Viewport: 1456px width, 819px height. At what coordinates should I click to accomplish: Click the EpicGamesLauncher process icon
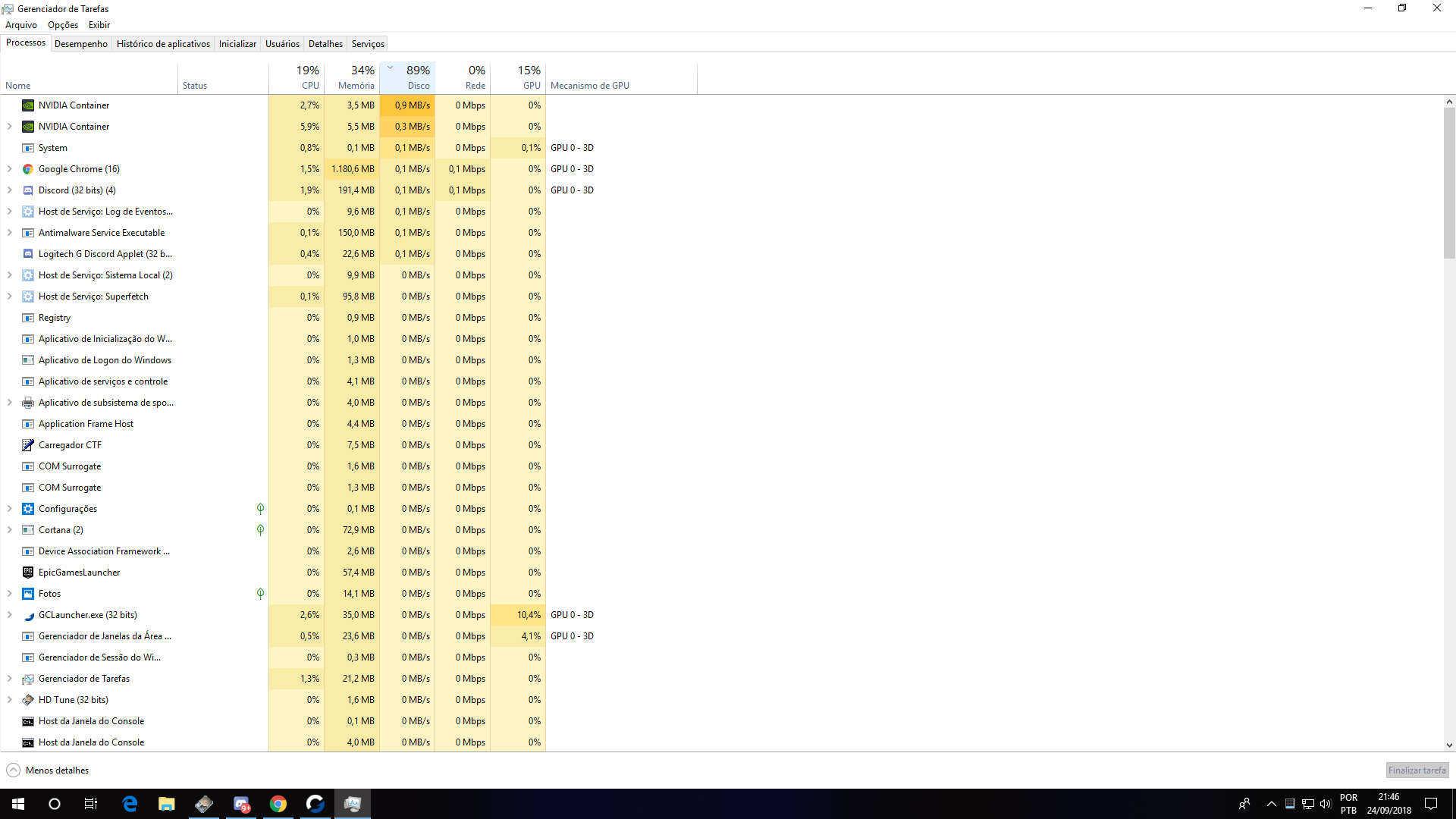coord(28,573)
